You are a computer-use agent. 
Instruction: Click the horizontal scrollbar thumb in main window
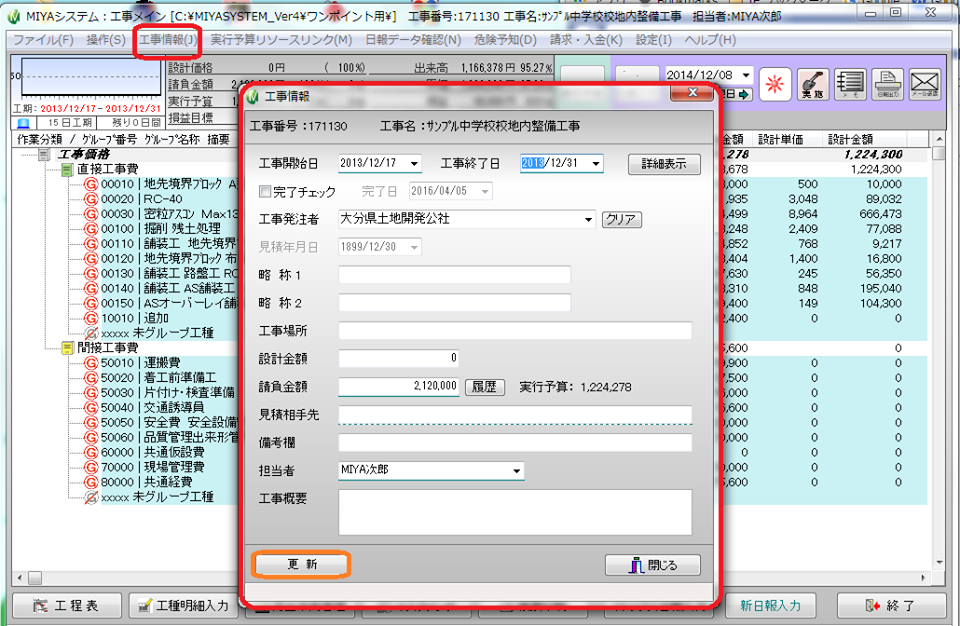tap(35, 578)
